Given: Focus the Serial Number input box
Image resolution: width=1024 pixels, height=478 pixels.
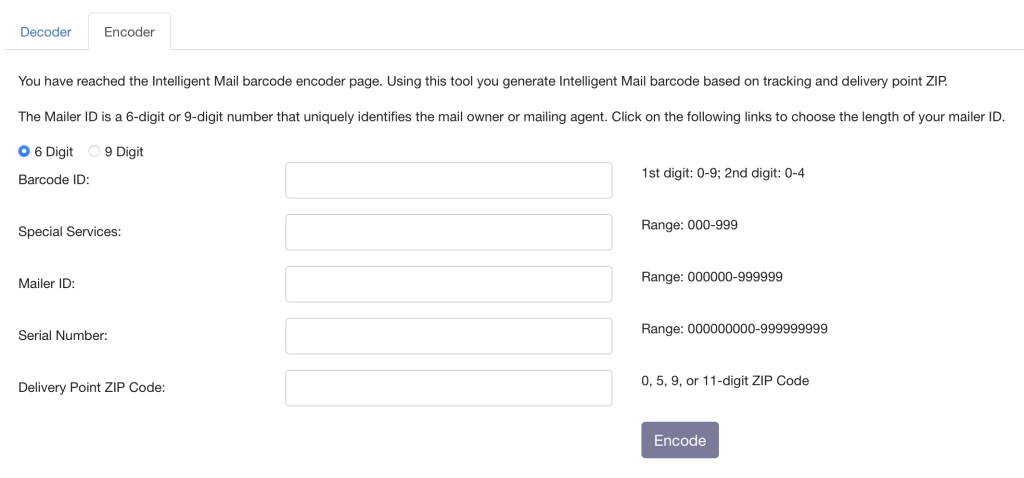Looking at the screenshot, I should click(448, 336).
